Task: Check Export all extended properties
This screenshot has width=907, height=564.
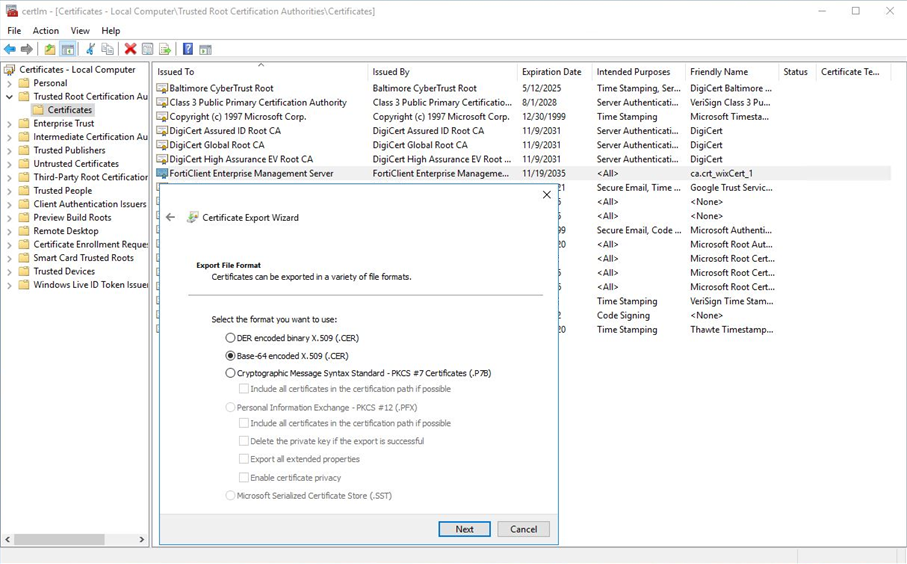Action: [244, 459]
